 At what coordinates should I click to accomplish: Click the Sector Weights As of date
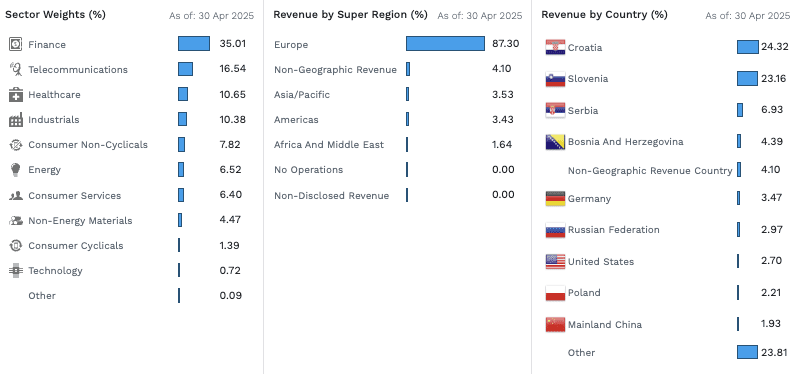(x=211, y=16)
